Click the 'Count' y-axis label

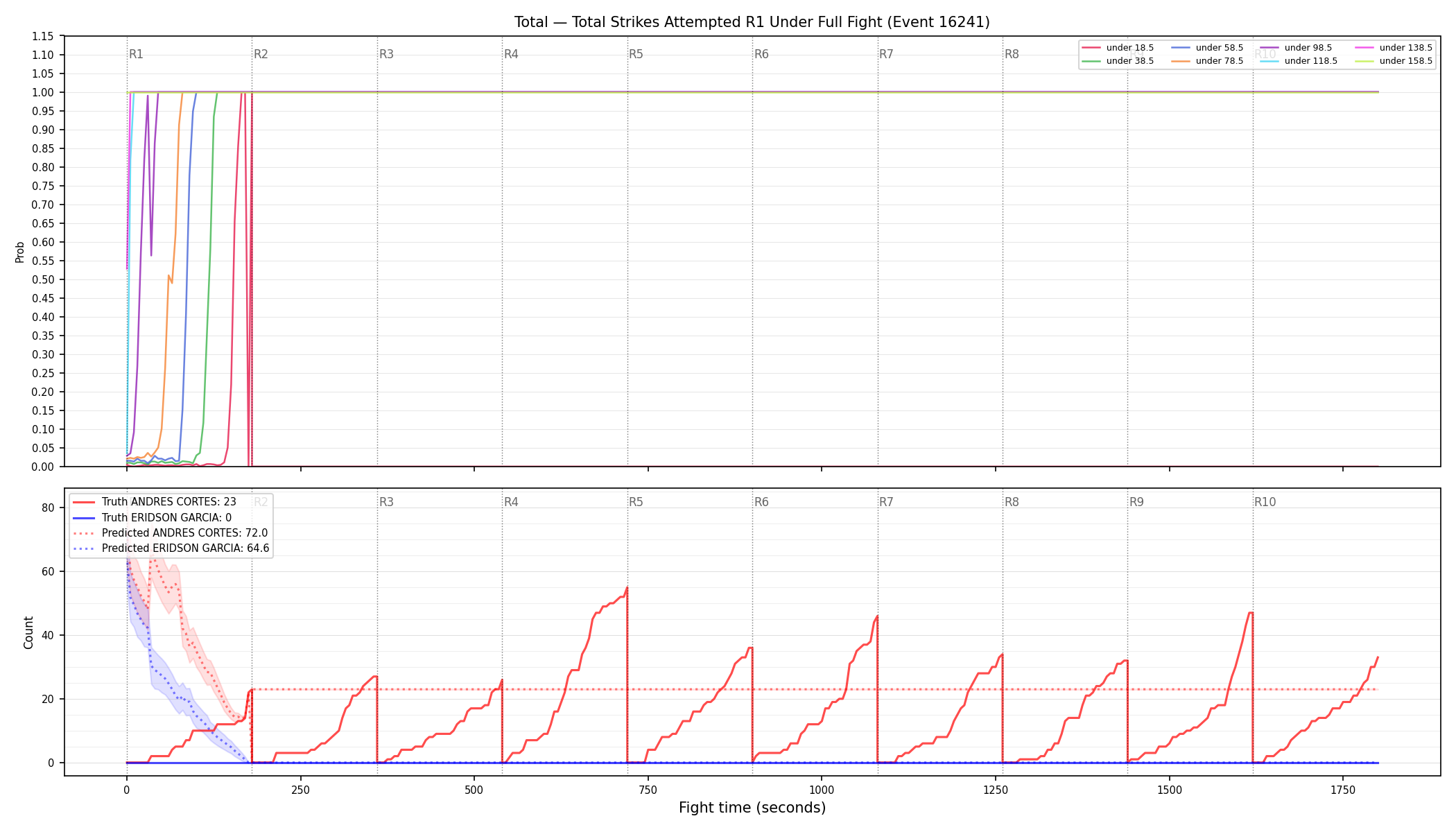tap(28, 632)
